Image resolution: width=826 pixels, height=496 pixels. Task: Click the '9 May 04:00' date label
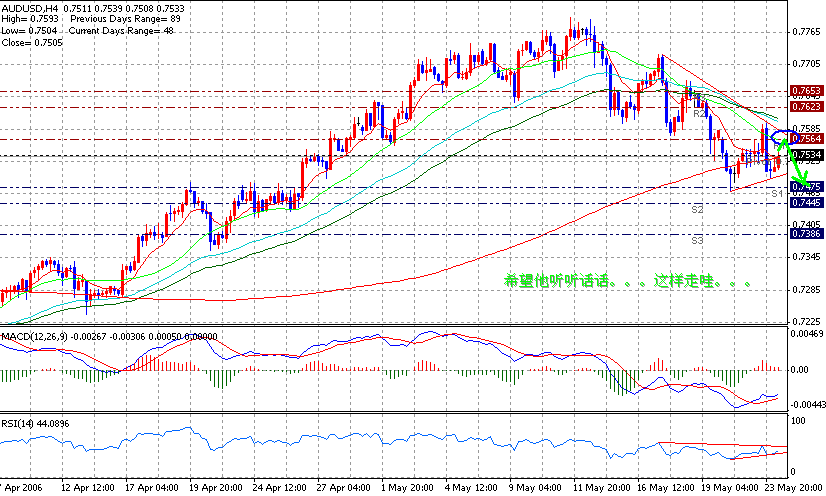[x=535, y=488]
